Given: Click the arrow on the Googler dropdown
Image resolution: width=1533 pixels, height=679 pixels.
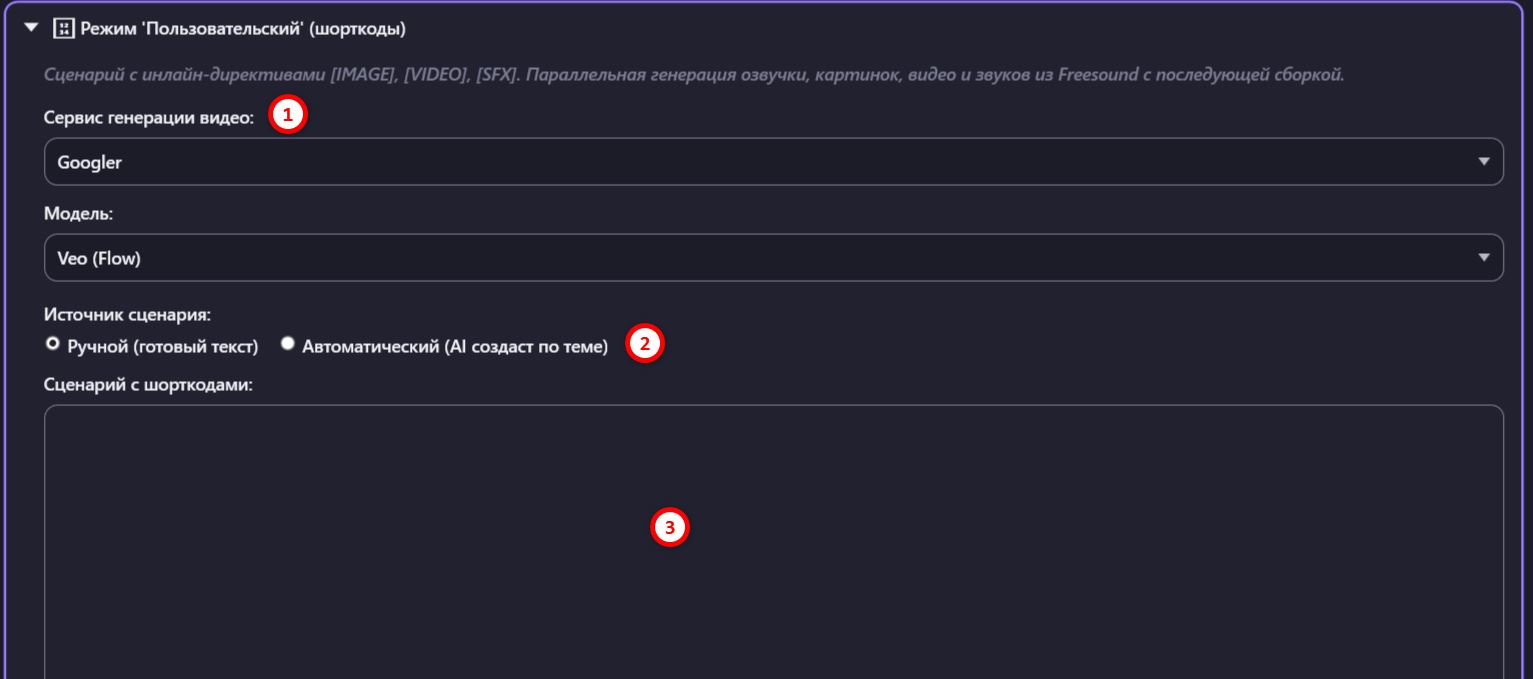Looking at the screenshot, I should [x=1483, y=162].
